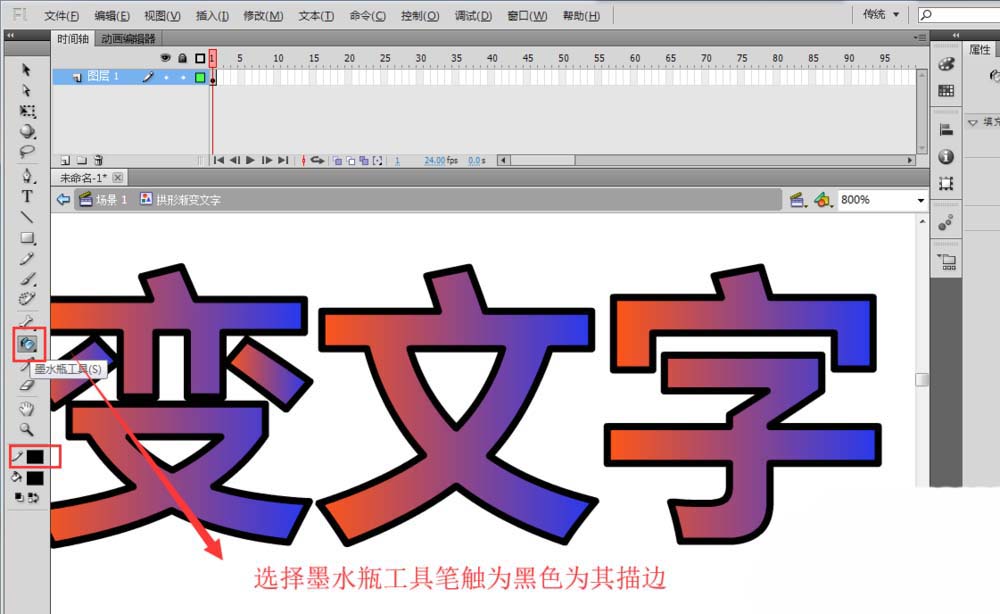Open the edit scene dropdown icon

pos(797,200)
